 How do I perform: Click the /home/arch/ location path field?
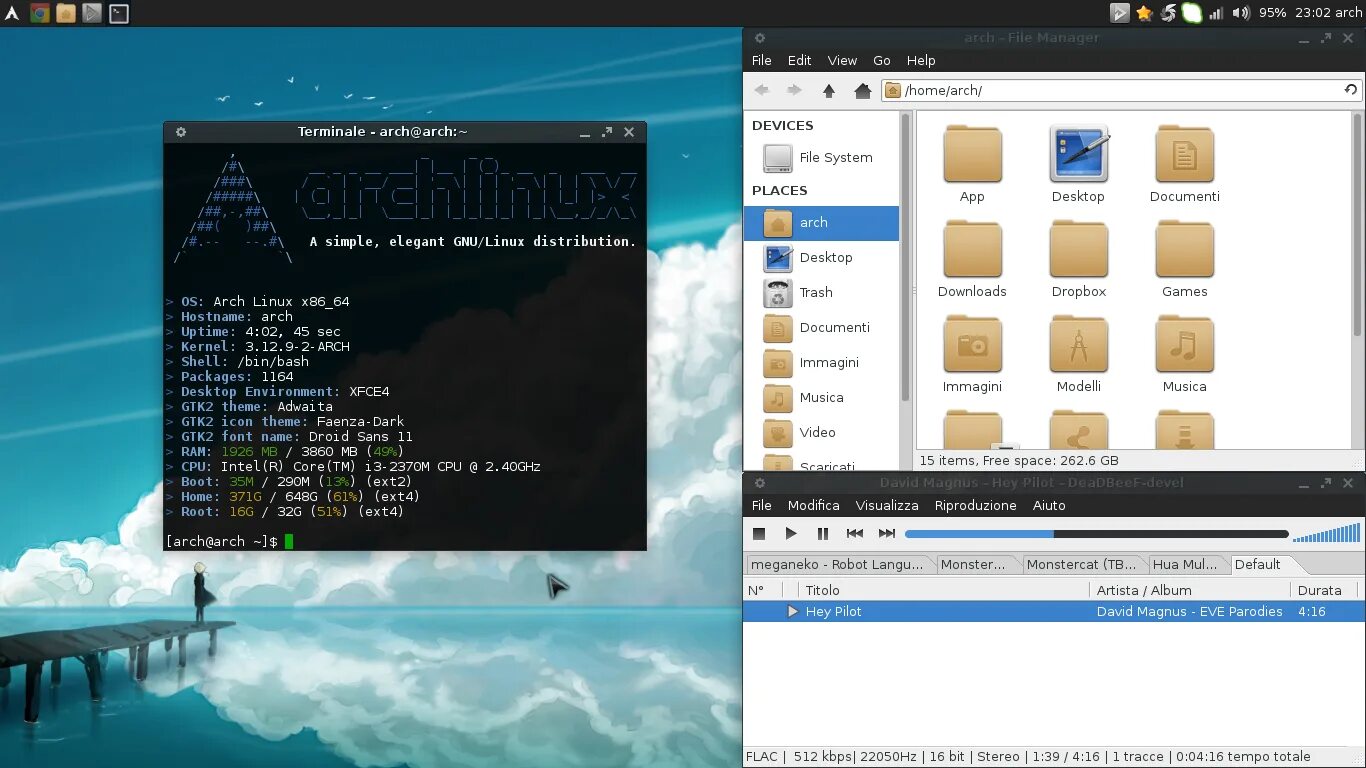click(x=1122, y=90)
